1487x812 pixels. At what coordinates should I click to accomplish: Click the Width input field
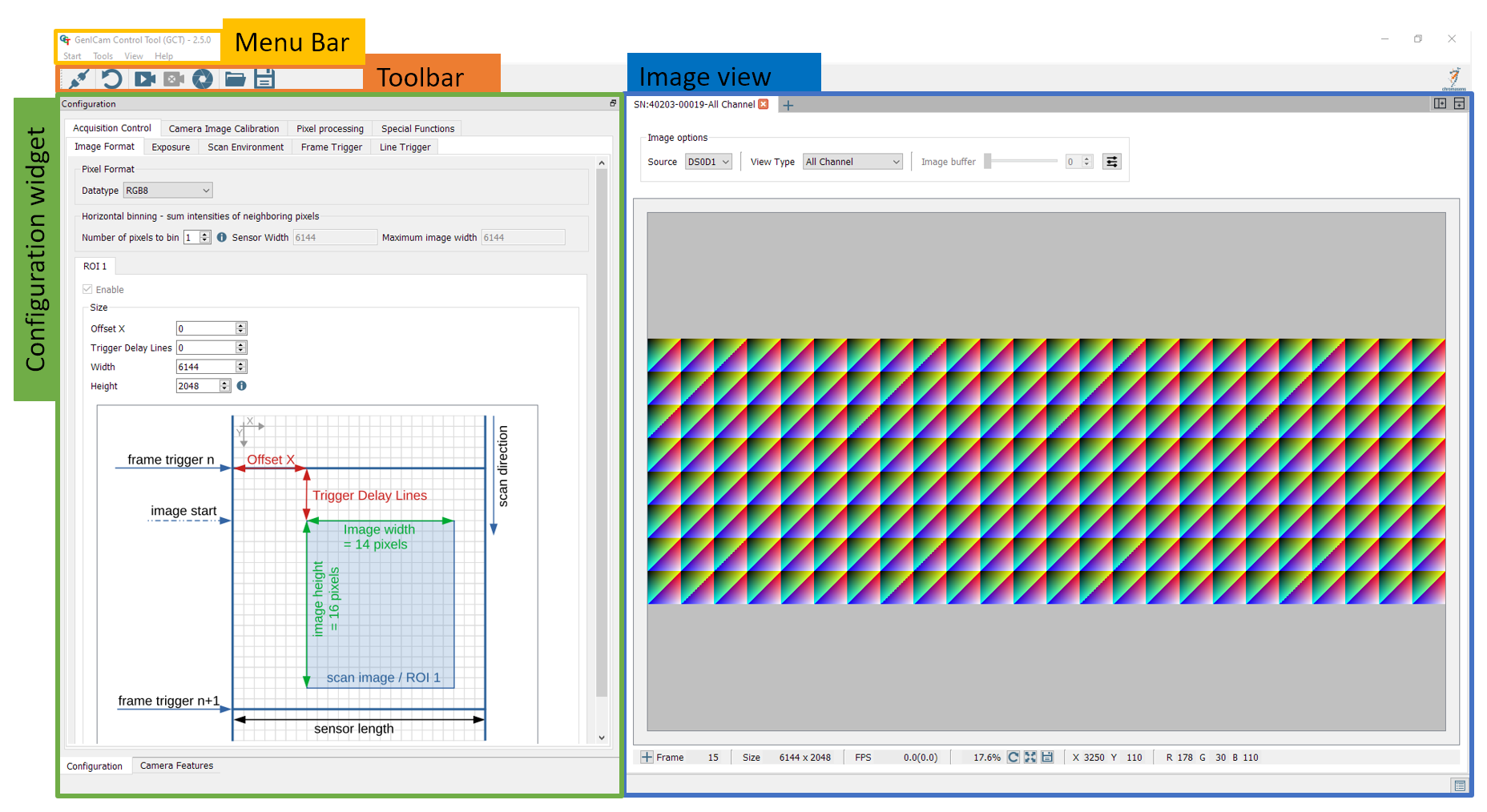(x=206, y=367)
